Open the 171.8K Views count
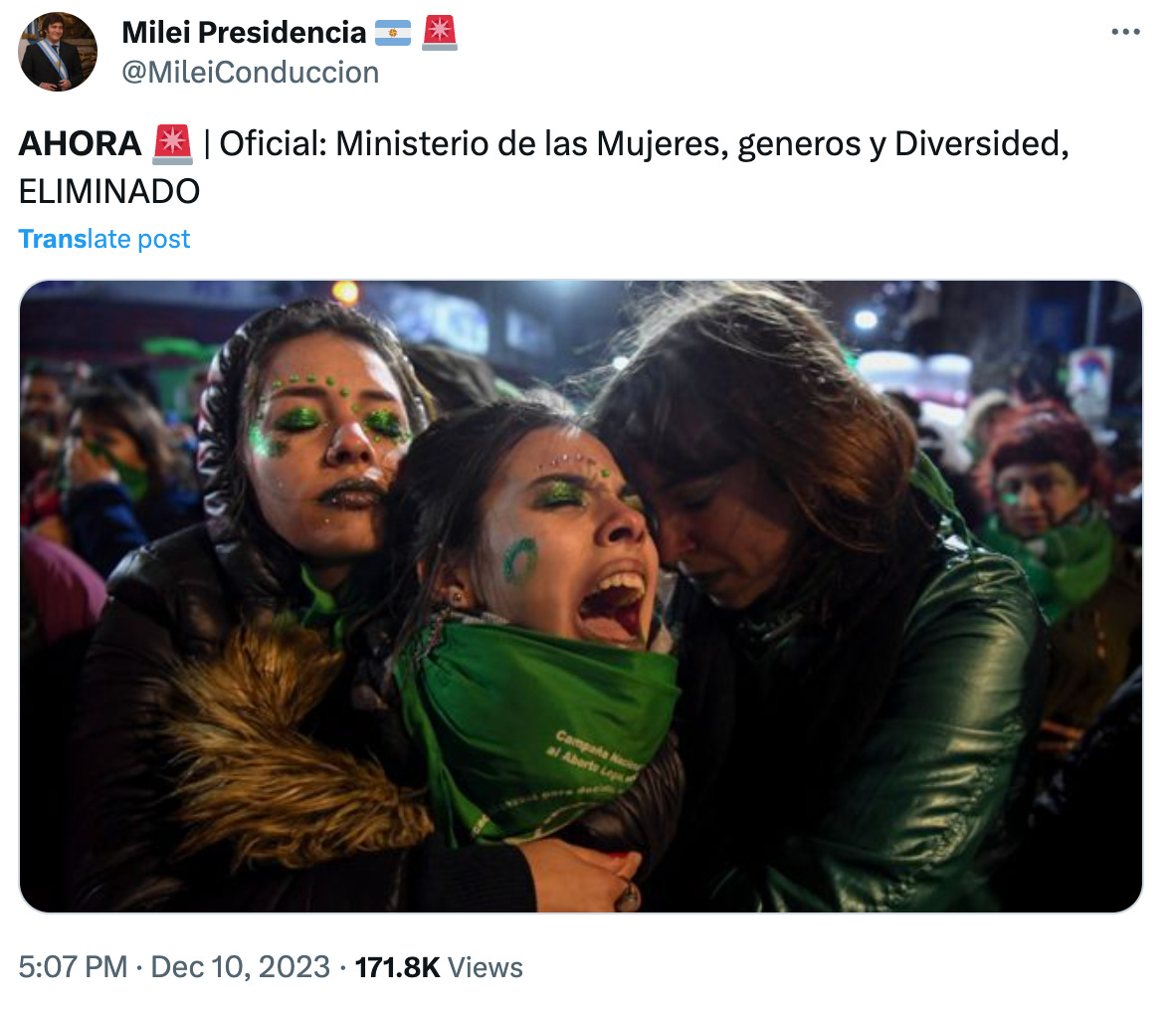 (439, 967)
